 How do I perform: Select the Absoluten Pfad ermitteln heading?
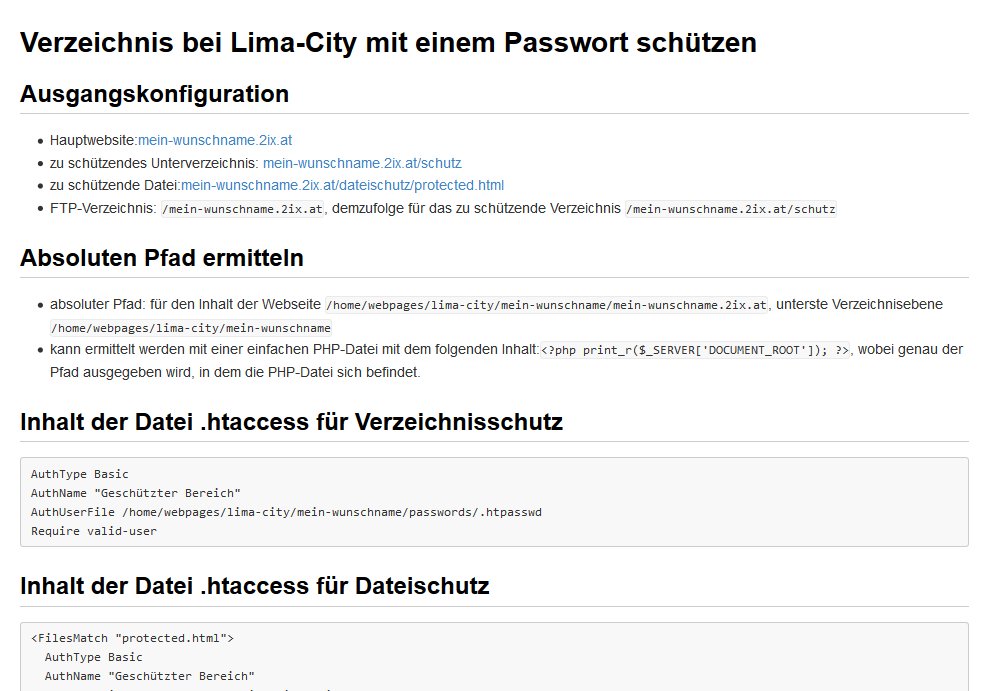(x=162, y=258)
